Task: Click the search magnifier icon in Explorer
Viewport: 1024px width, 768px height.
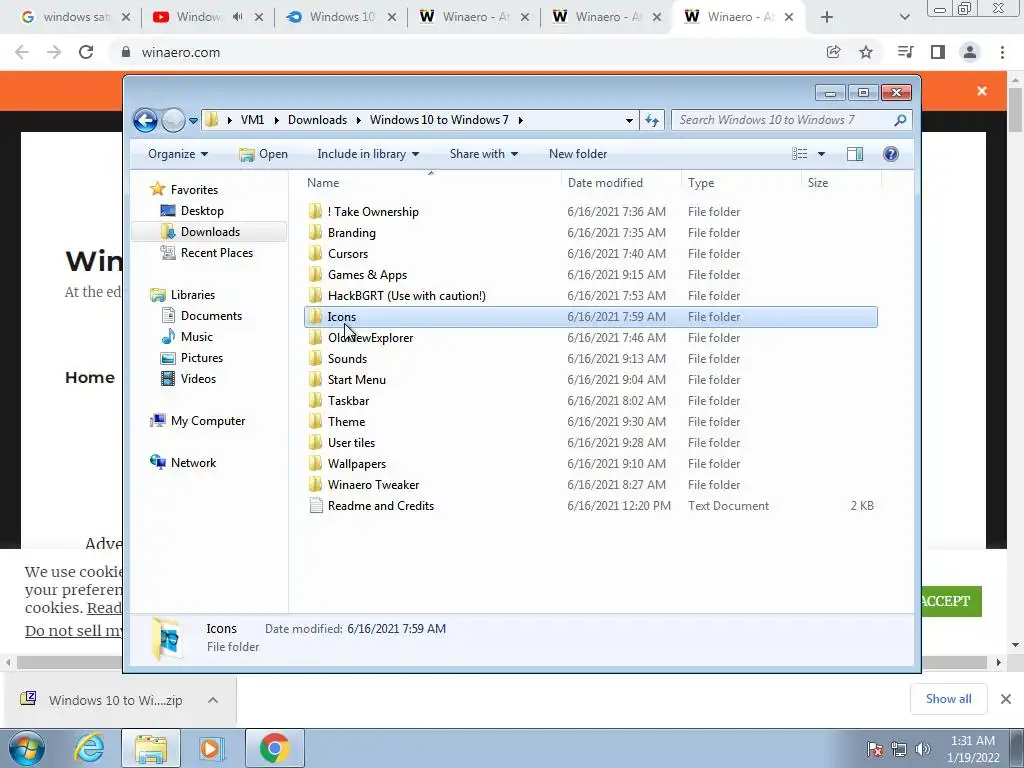Action: tap(900, 120)
